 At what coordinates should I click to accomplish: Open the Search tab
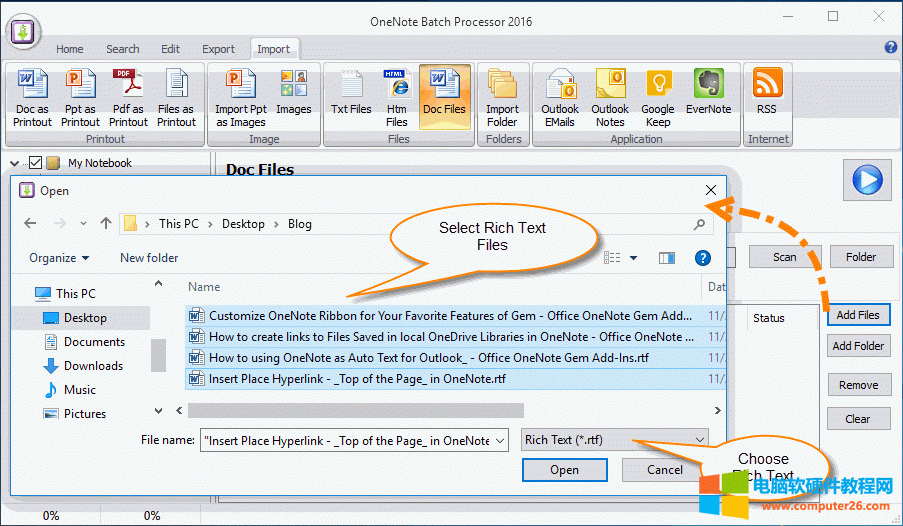pos(123,49)
